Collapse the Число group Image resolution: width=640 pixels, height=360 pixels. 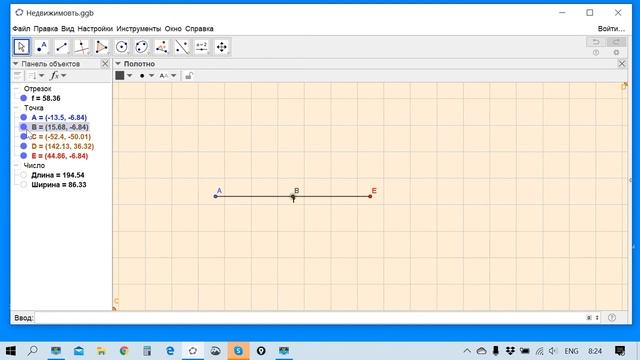(x=16, y=165)
